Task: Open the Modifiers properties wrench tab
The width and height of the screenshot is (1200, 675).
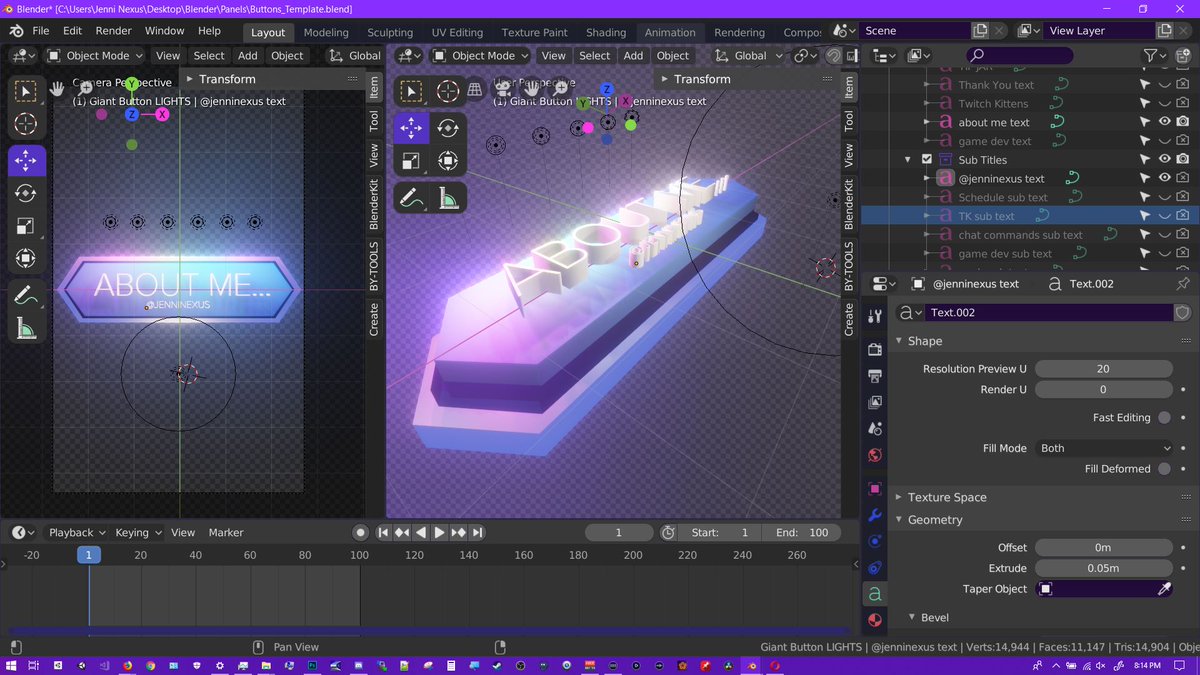Action: coord(875,516)
